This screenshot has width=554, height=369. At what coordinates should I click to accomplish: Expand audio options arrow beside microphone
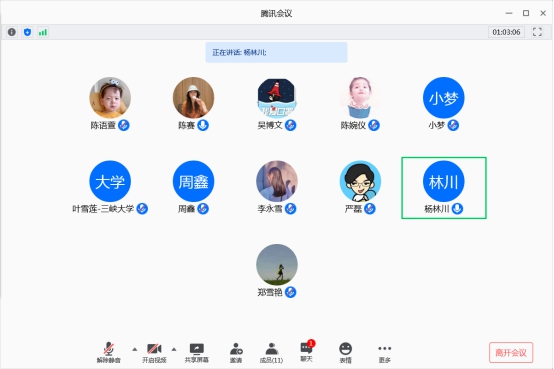click(x=135, y=349)
